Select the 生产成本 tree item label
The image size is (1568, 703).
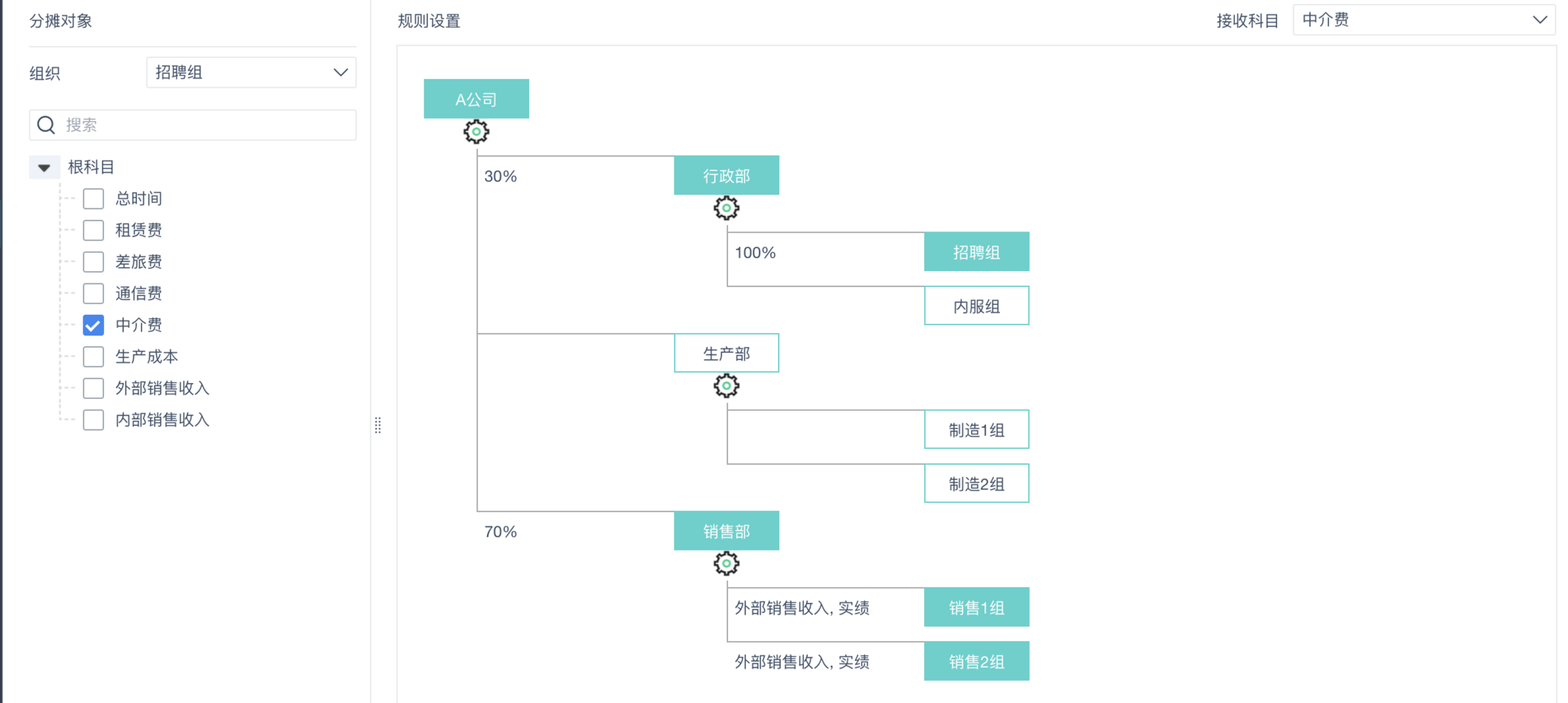(146, 357)
